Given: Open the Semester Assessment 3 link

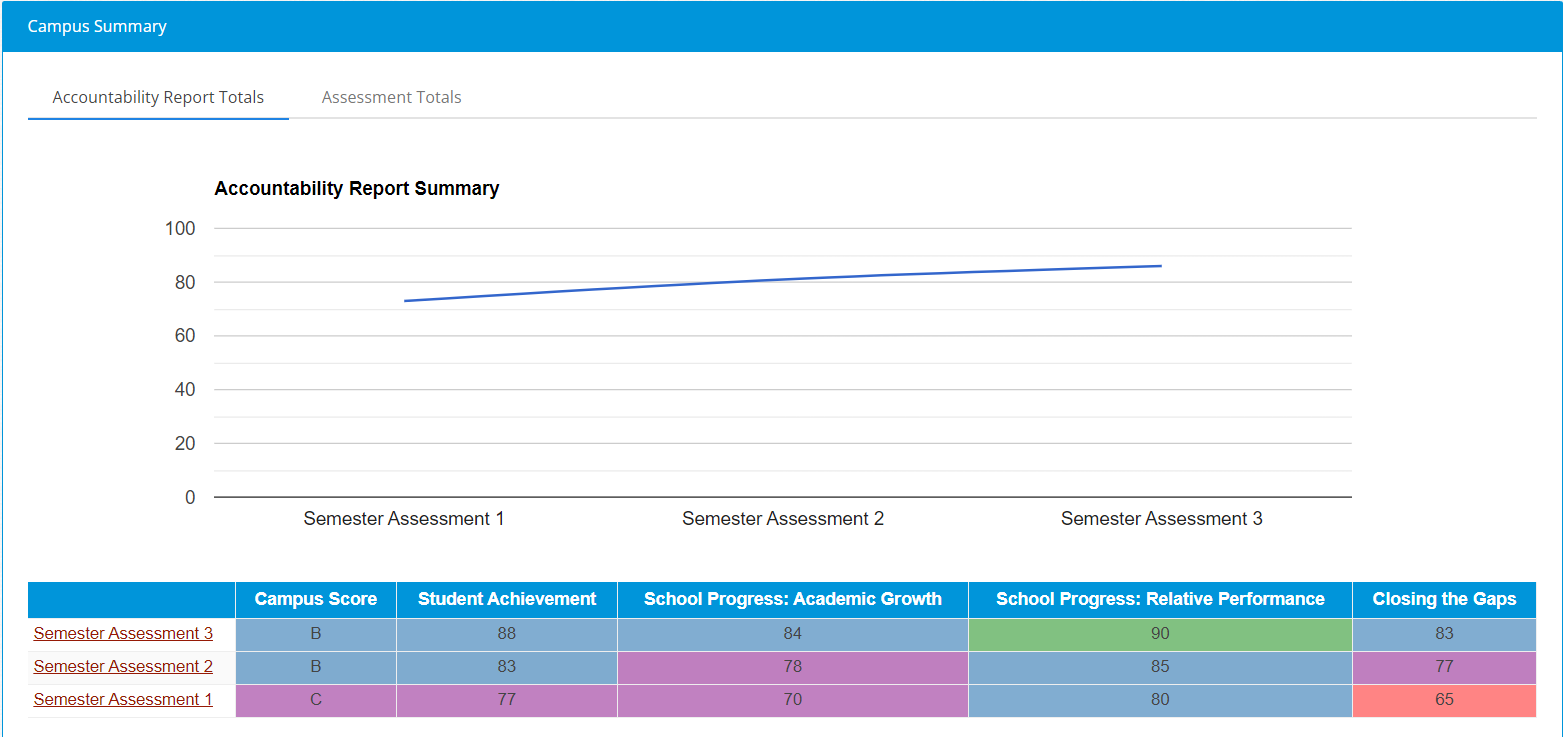Looking at the screenshot, I should pyautogui.click(x=123, y=633).
